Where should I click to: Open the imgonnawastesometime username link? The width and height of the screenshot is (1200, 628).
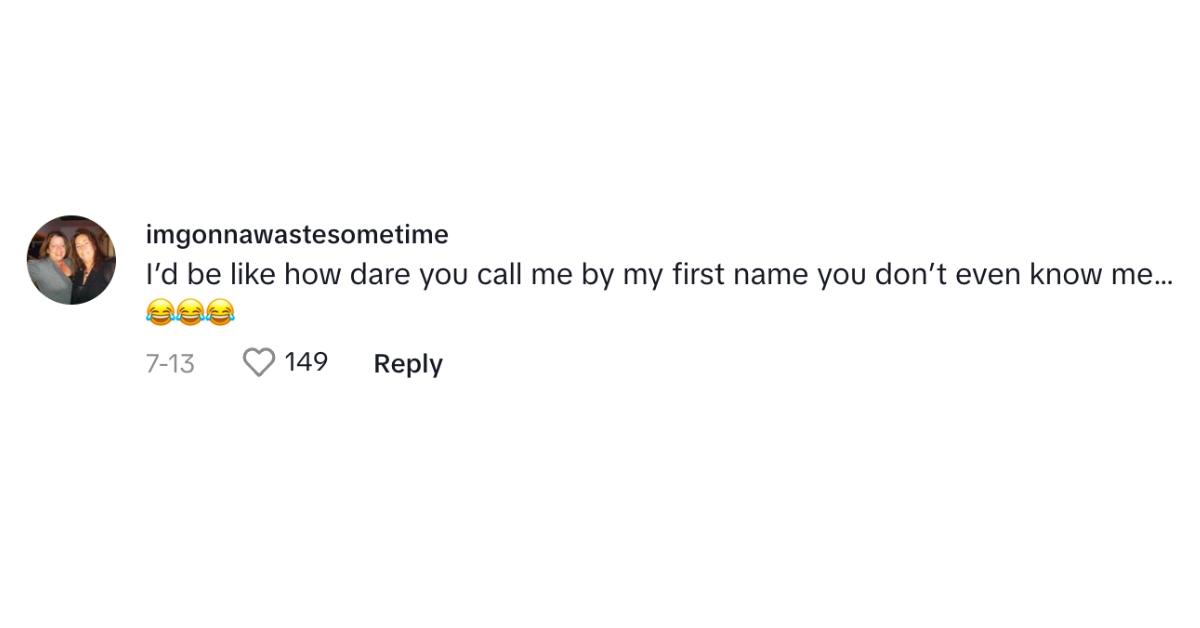pyautogui.click(x=297, y=235)
